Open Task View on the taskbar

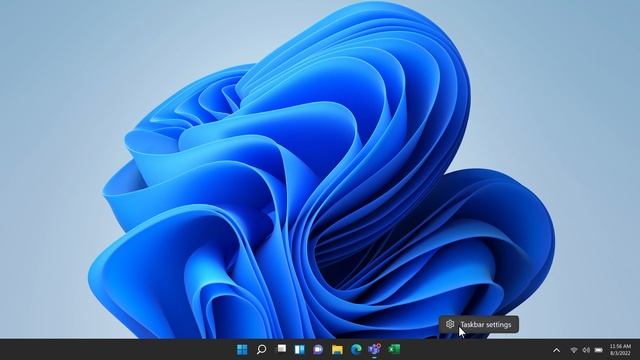pos(282,349)
